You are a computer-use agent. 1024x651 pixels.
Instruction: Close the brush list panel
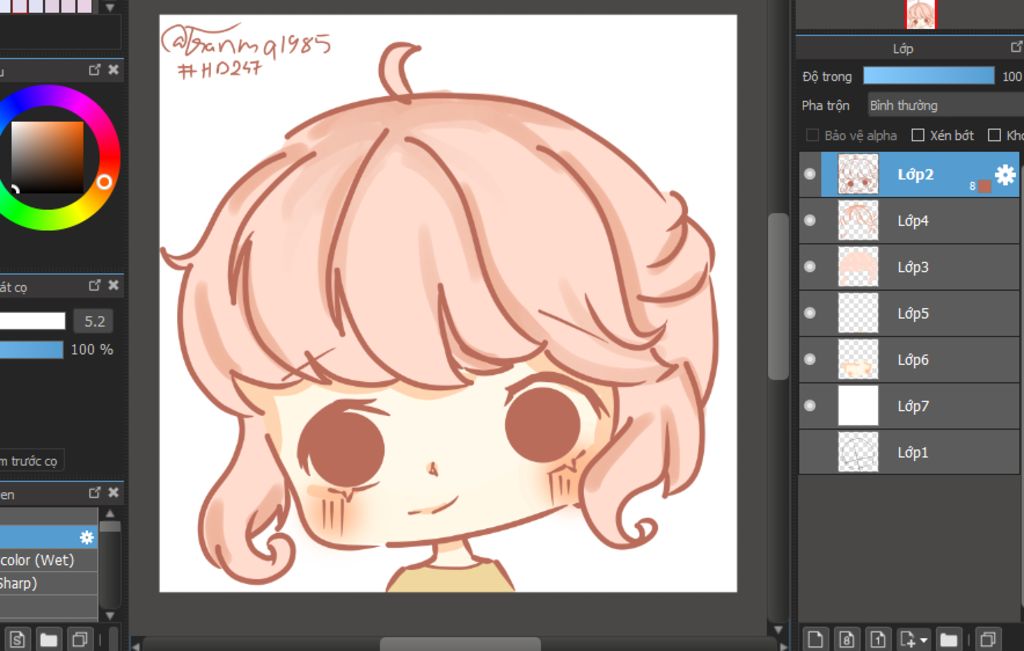point(114,492)
